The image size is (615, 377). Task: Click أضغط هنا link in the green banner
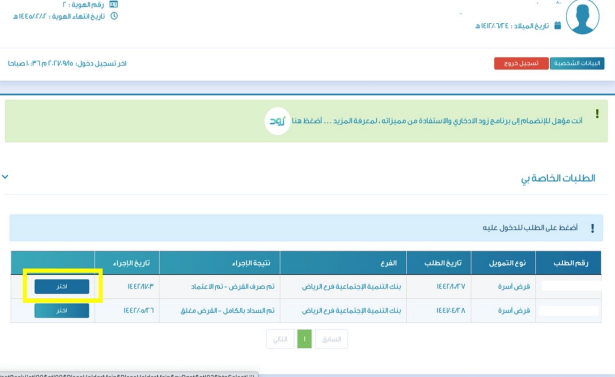(307, 121)
